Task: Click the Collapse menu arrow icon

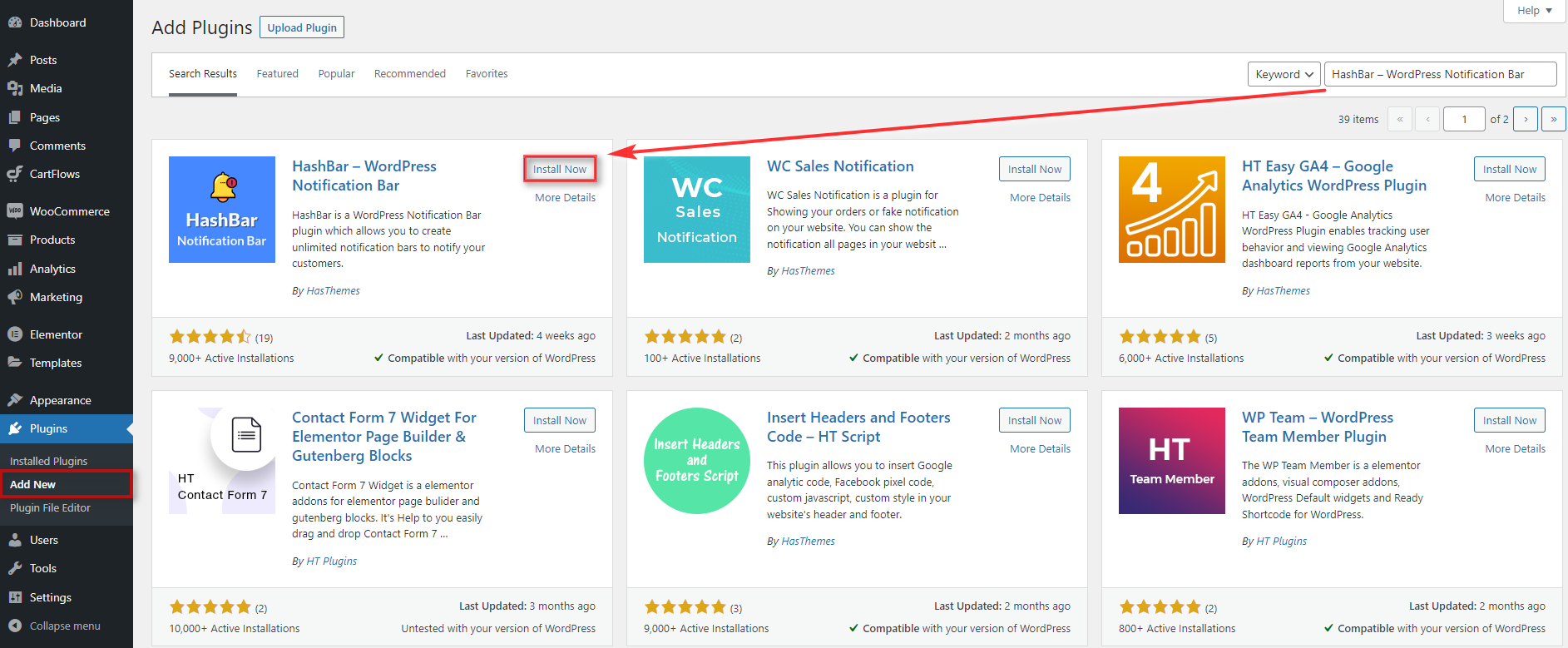Action: [x=14, y=626]
